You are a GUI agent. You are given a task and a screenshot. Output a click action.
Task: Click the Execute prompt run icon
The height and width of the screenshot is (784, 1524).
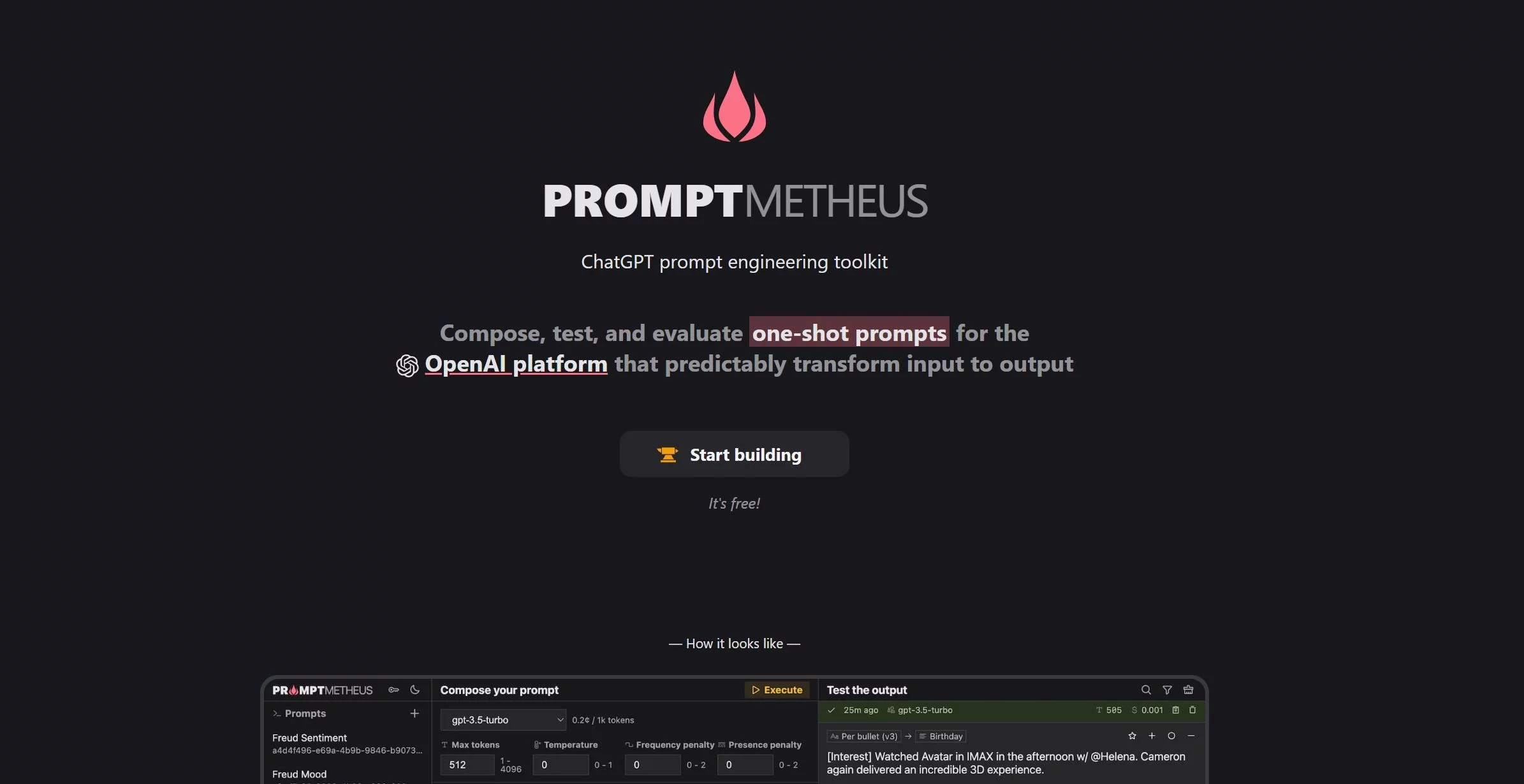[x=778, y=689]
